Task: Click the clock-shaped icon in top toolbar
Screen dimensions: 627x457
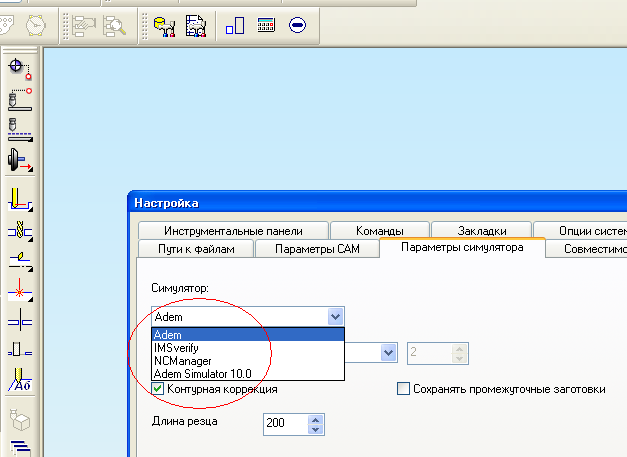Action: [36, 25]
